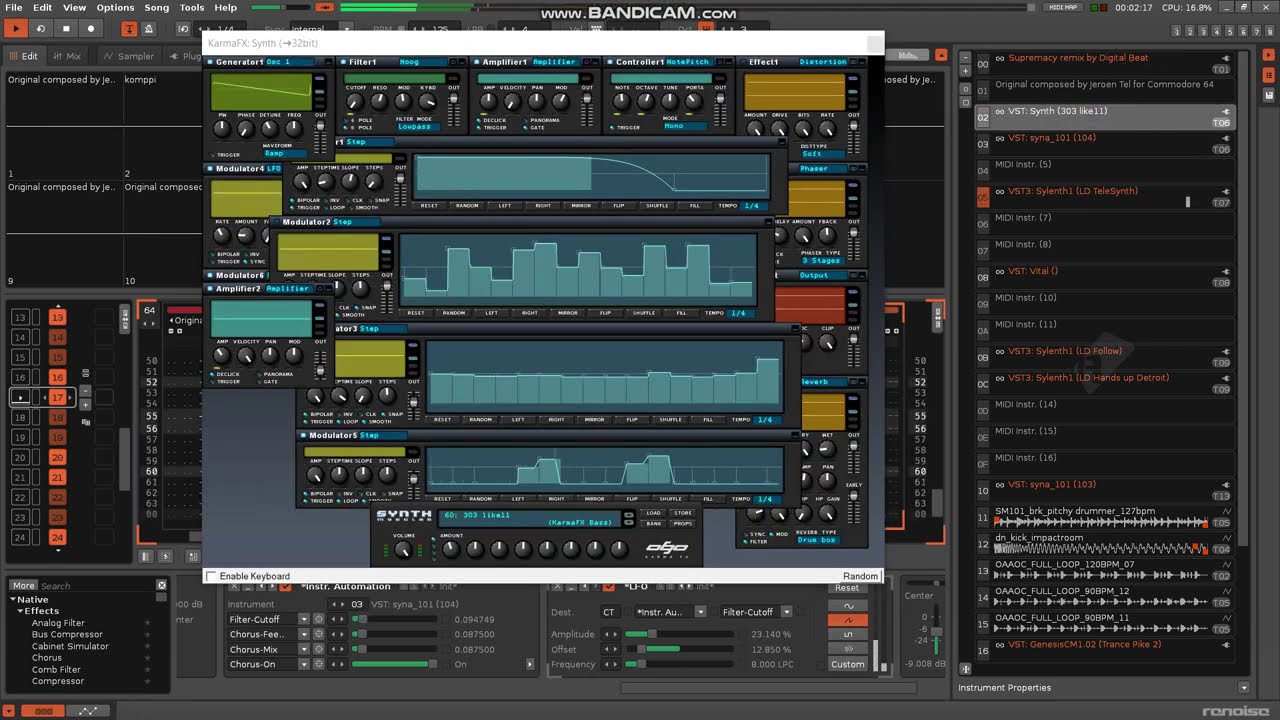Click the Custom button in the LFO device
Image resolution: width=1280 pixels, height=720 pixels.
848,664
